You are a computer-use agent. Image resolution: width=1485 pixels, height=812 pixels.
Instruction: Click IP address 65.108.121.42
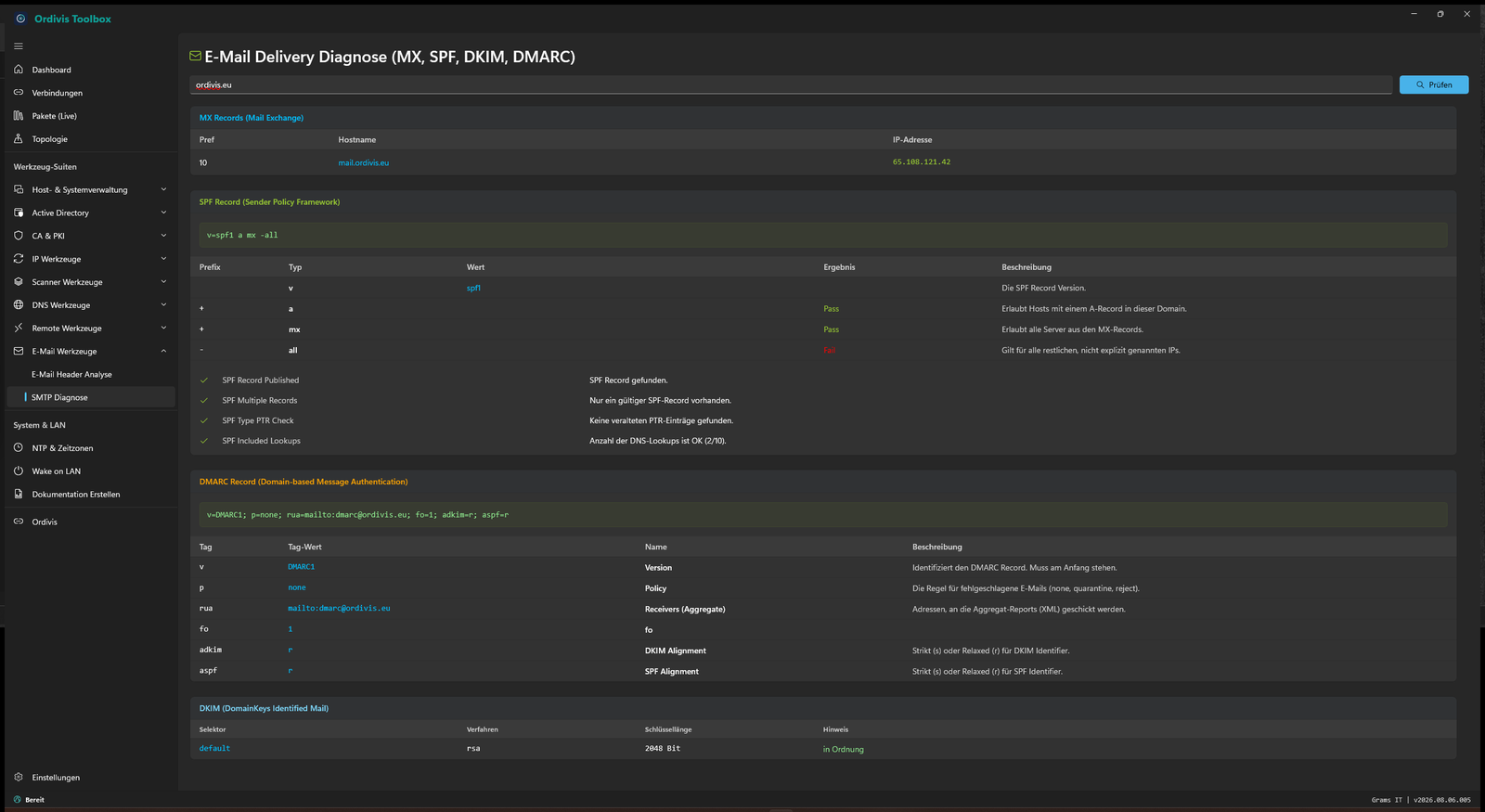pos(922,162)
